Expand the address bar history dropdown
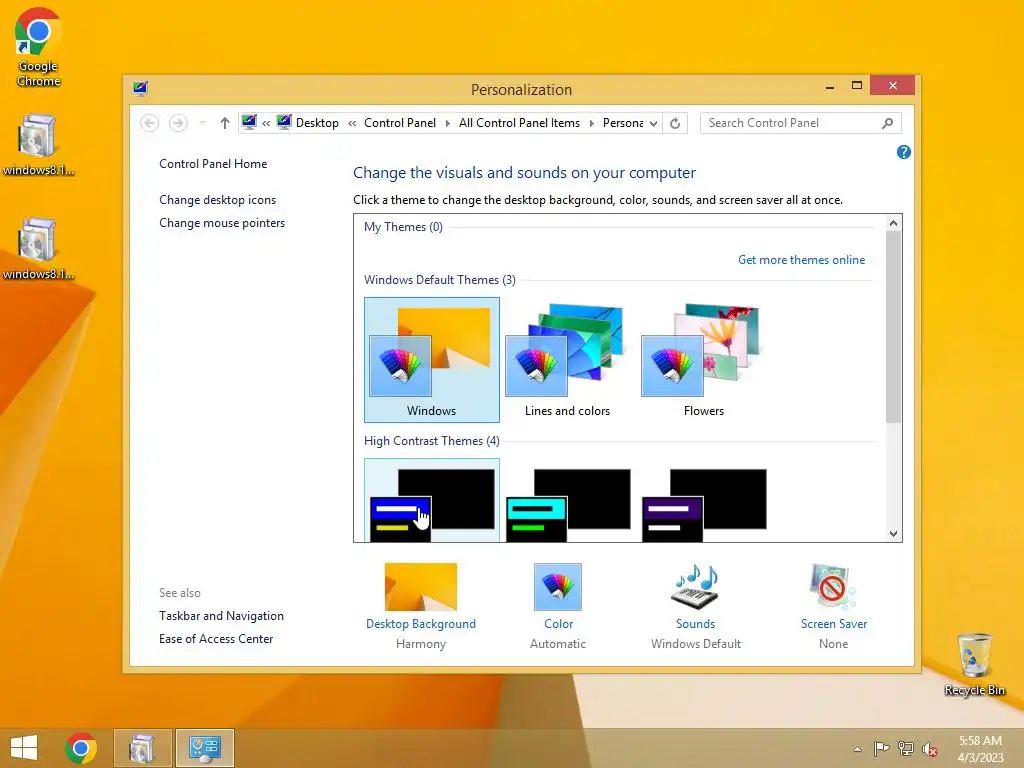The image size is (1024, 768). click(x=653, y=123)
